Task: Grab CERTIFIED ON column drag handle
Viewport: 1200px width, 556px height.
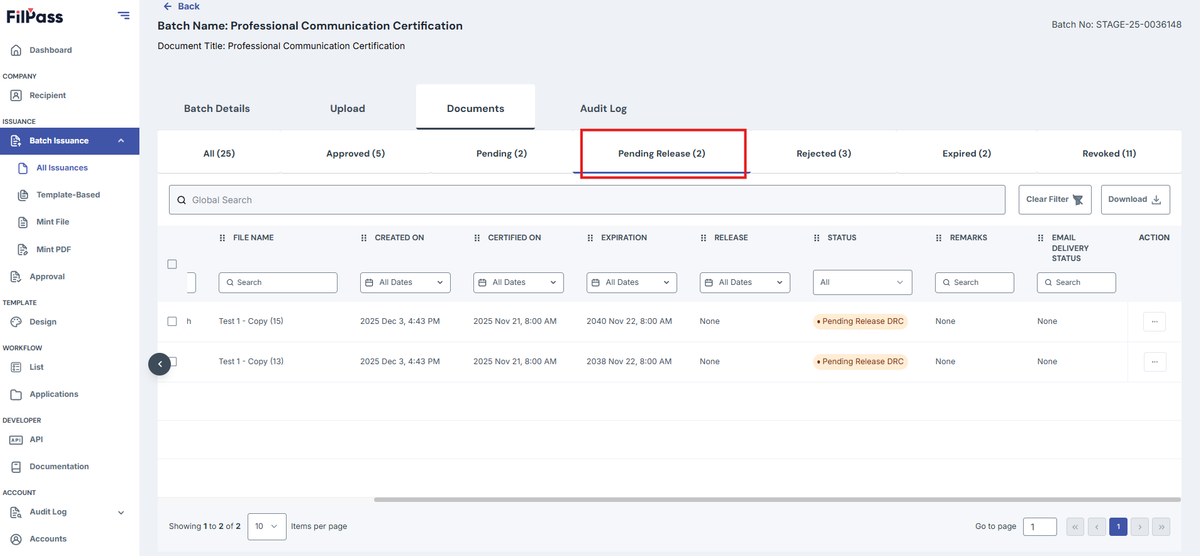Action: click(477, 238)
